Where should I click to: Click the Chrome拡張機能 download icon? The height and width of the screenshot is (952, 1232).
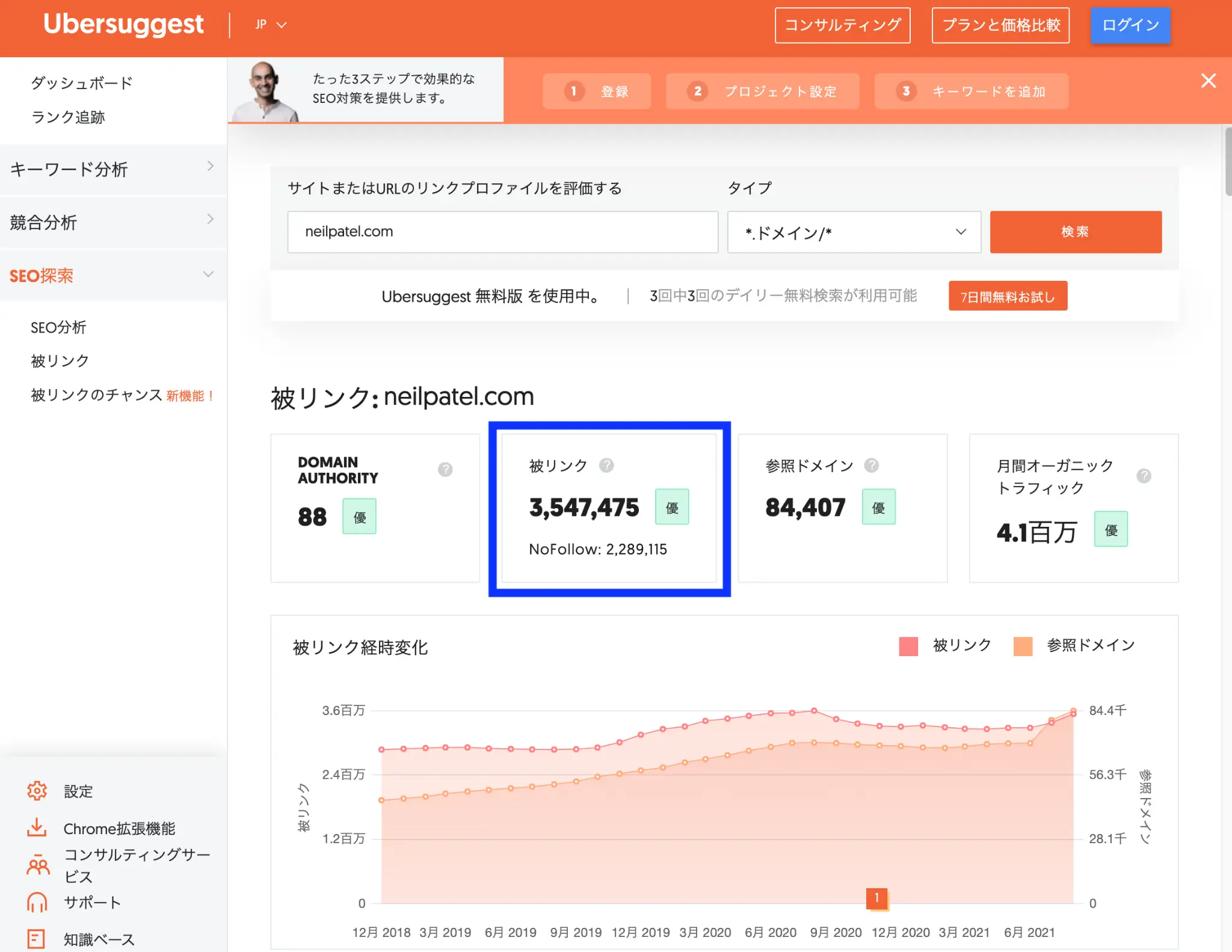tap(37, 828)
